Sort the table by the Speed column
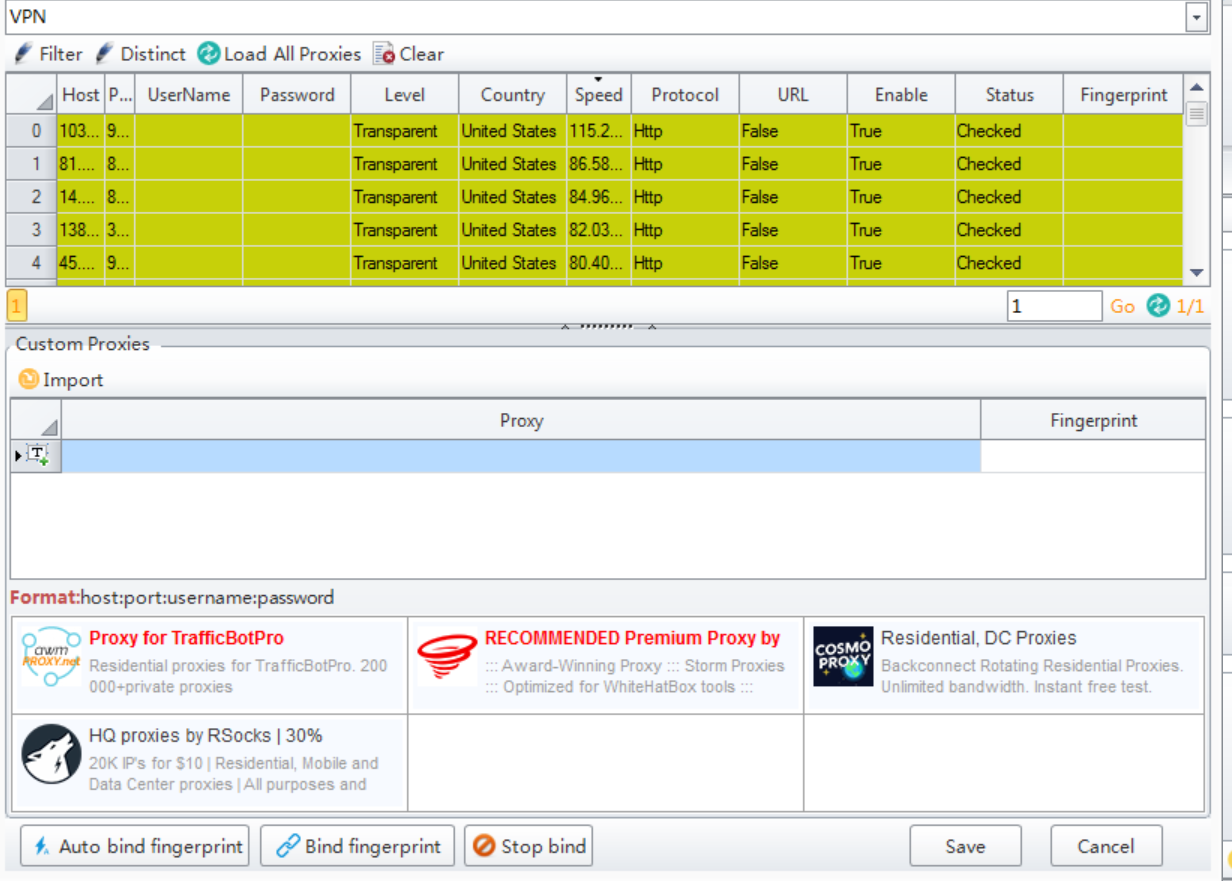This screenshot has height=881, width=1232. 598,95
